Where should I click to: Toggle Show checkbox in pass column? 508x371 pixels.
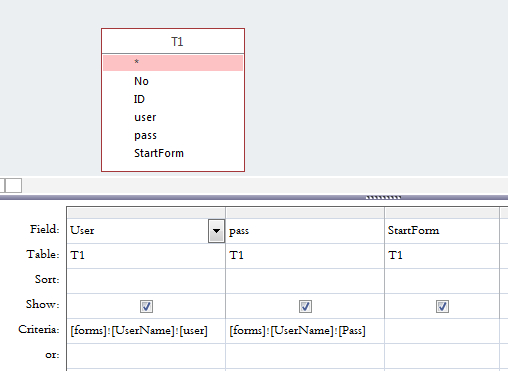pos(305,306)
